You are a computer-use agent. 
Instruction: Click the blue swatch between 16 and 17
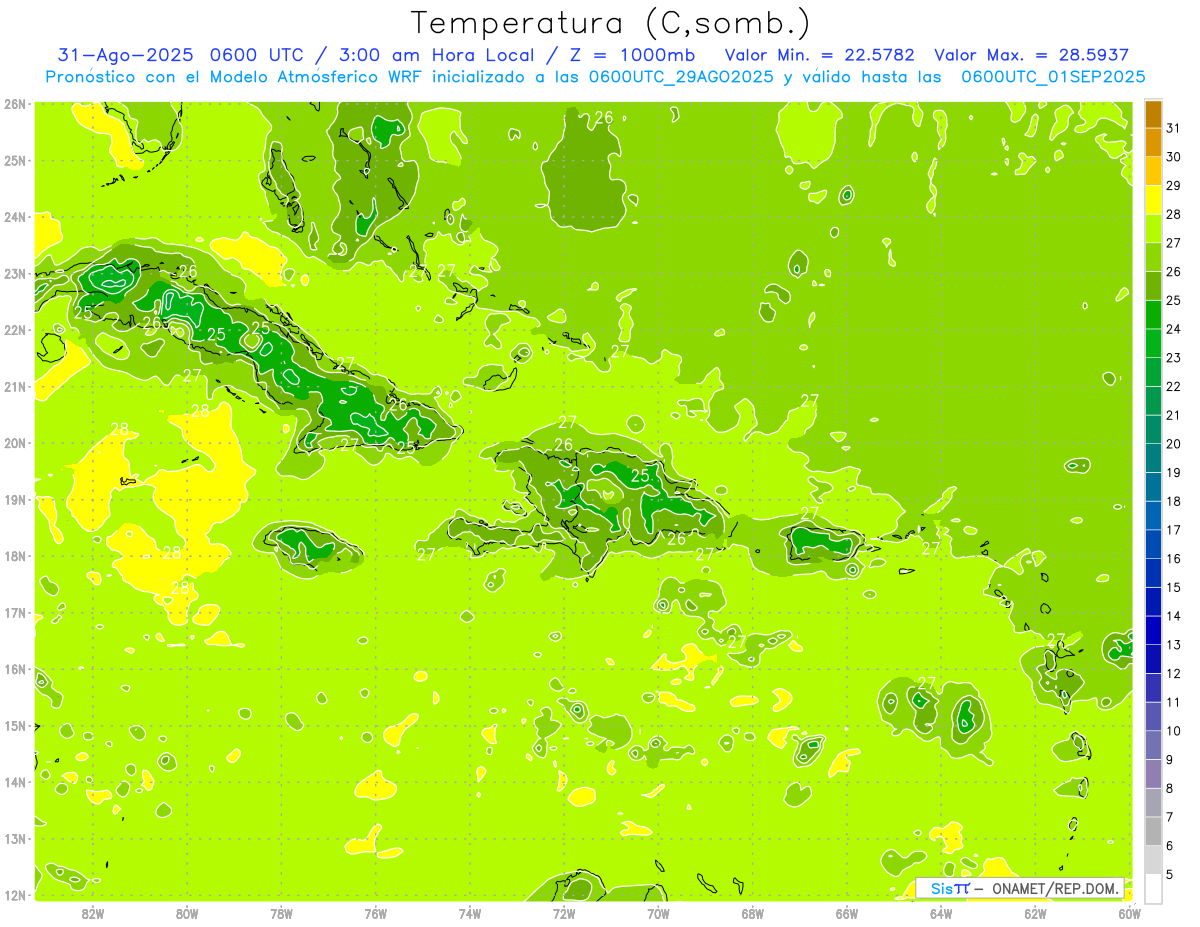coord(1153,544)
